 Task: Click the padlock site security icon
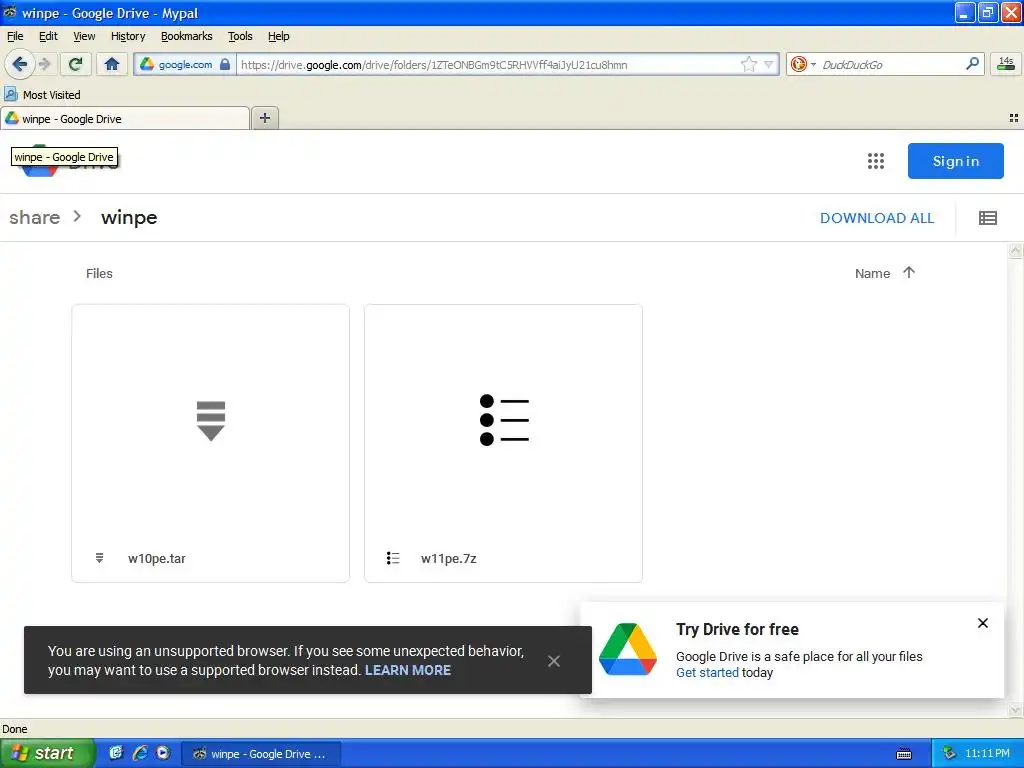click(x=225, y=64)
